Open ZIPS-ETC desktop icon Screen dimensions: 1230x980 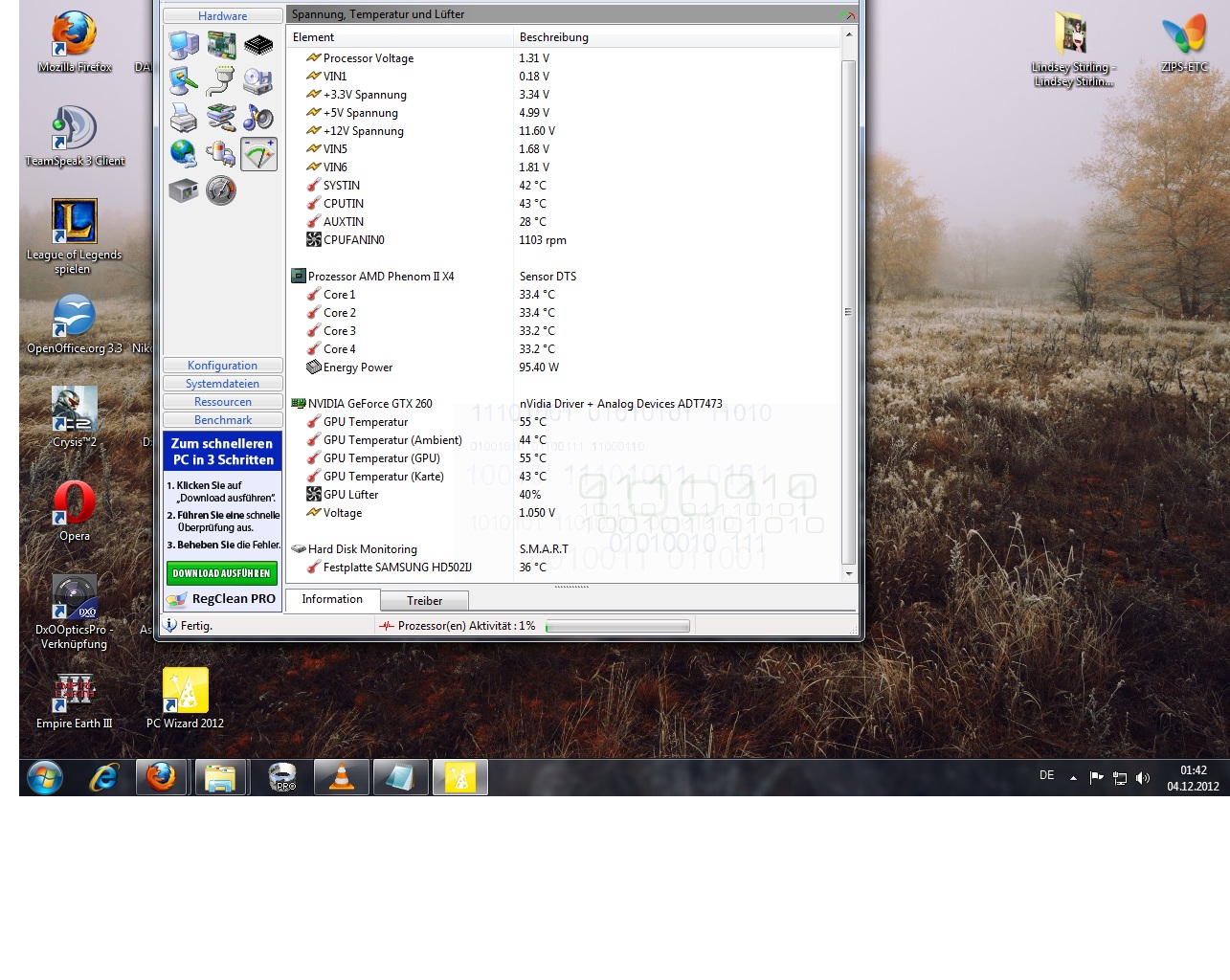coord(1184,42)
